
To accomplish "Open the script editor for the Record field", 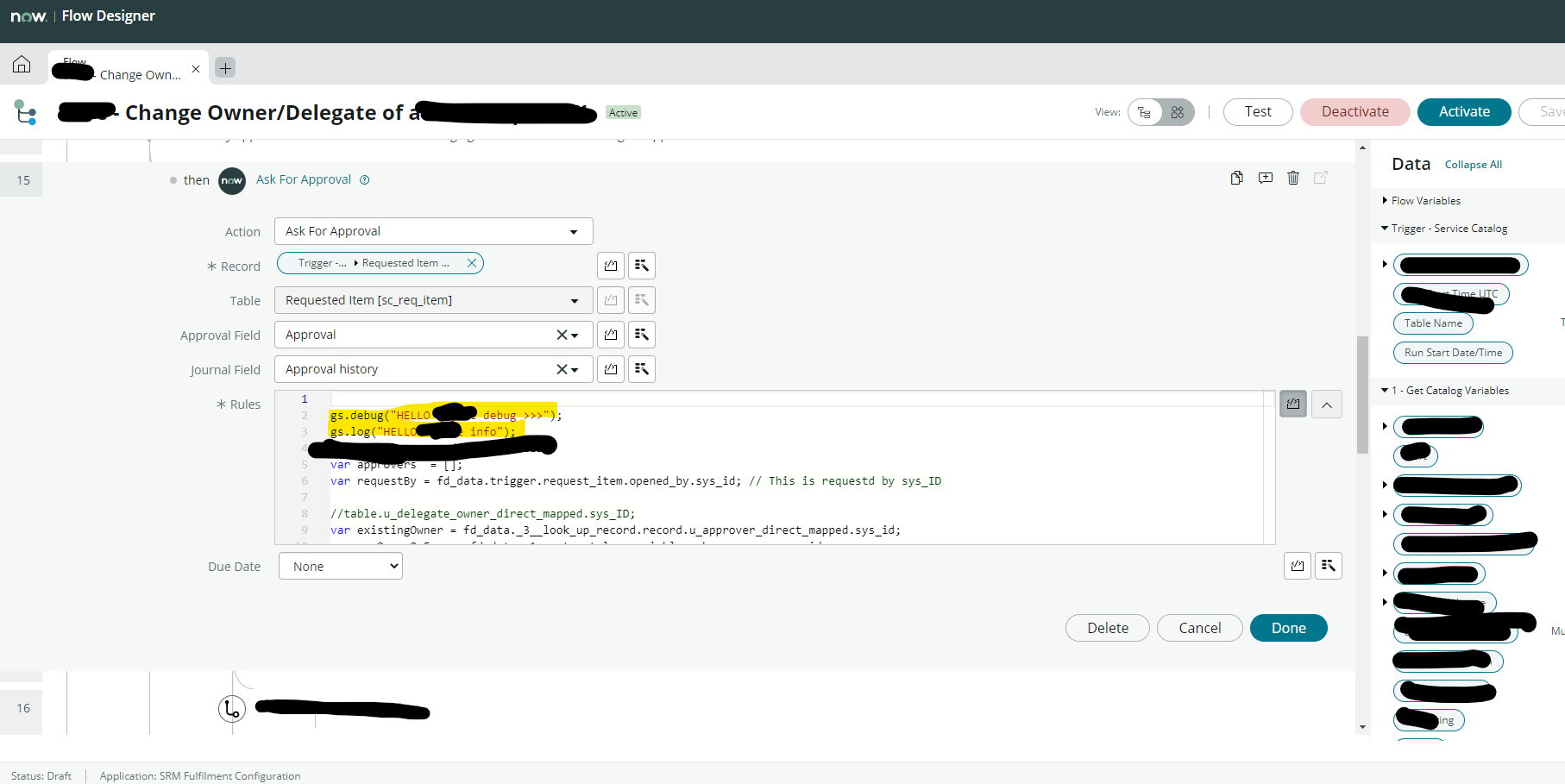I will pos(611,265).
